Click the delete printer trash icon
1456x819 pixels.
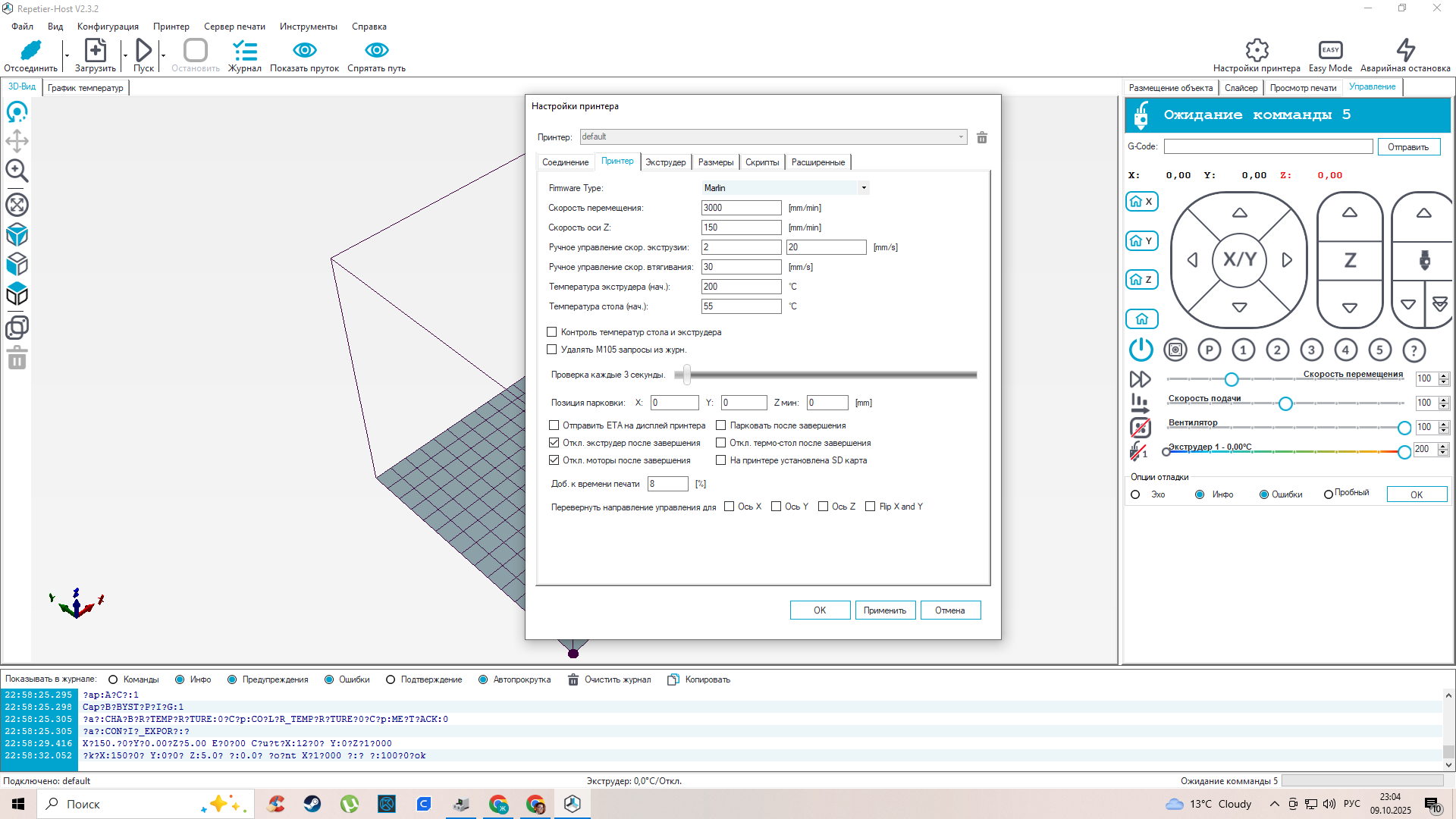coord(982,137)
